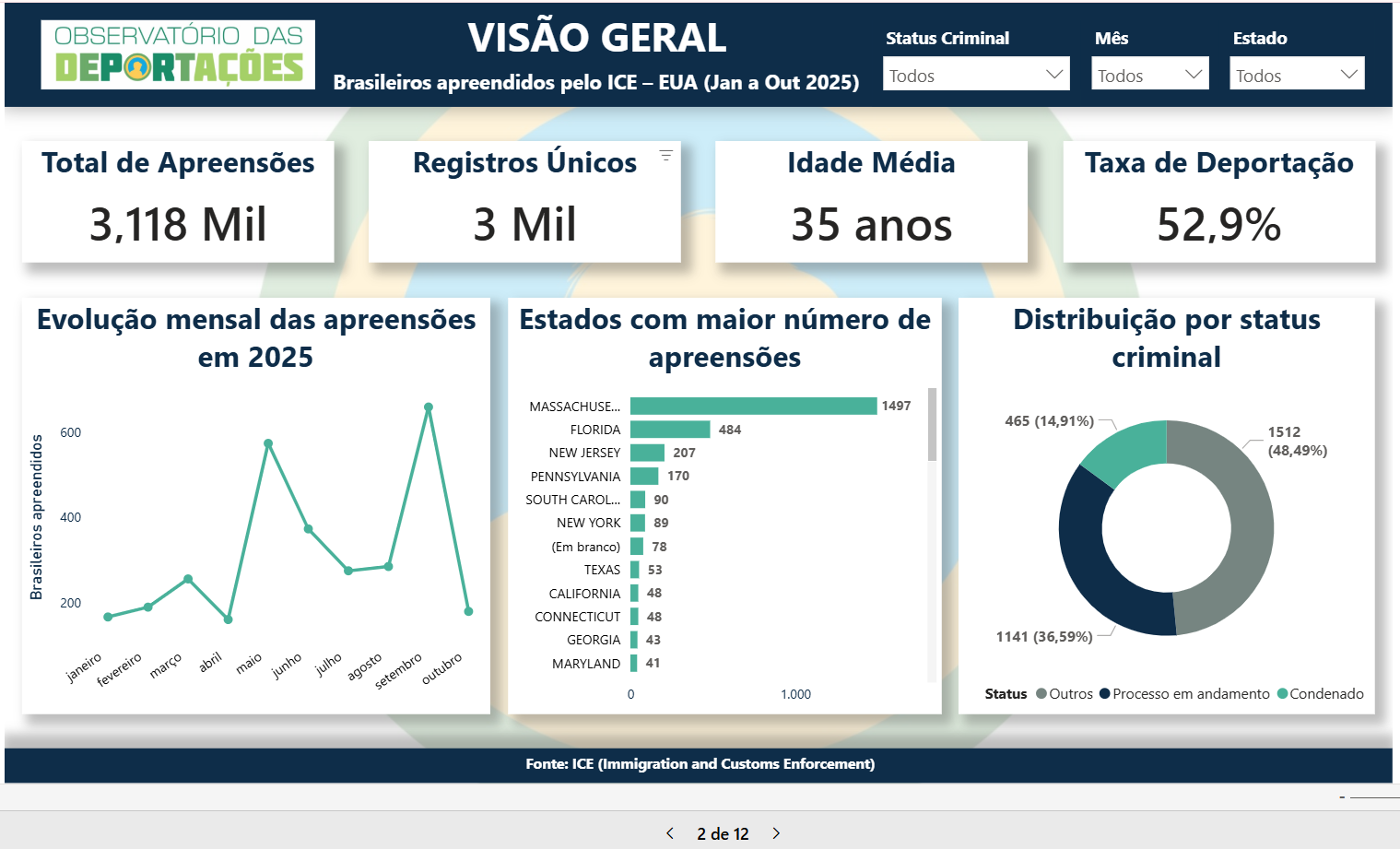This screenshot has width=1400, height=849.
Task: Click the Outros legend marker
Action: pyautogui.click(x=1041, y=694)
